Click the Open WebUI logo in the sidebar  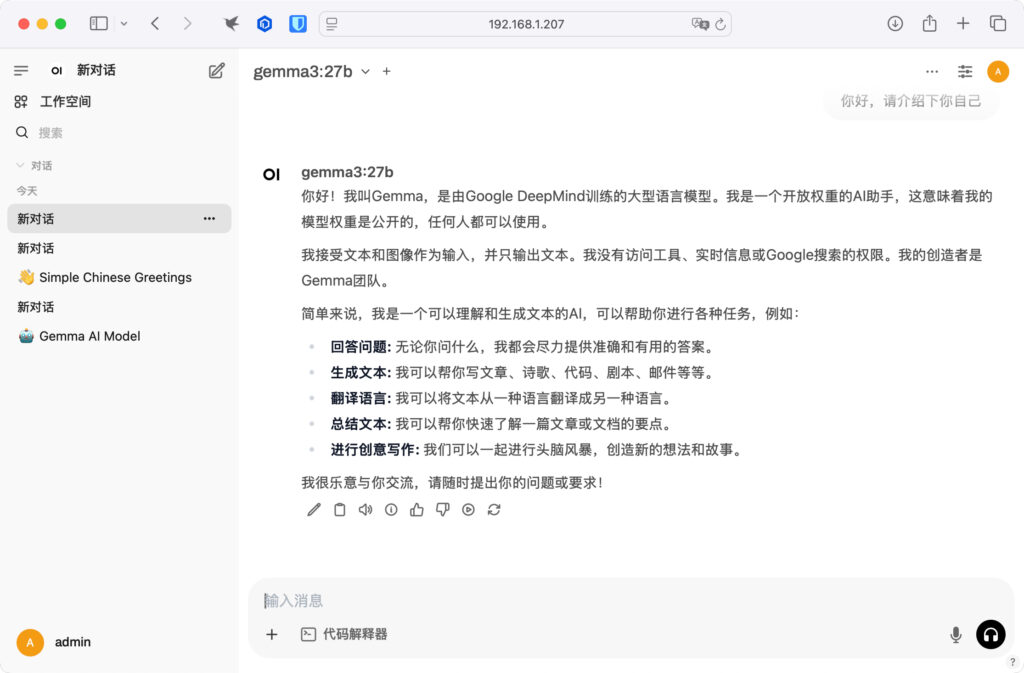pyautogui.click(x=57, y=70)
